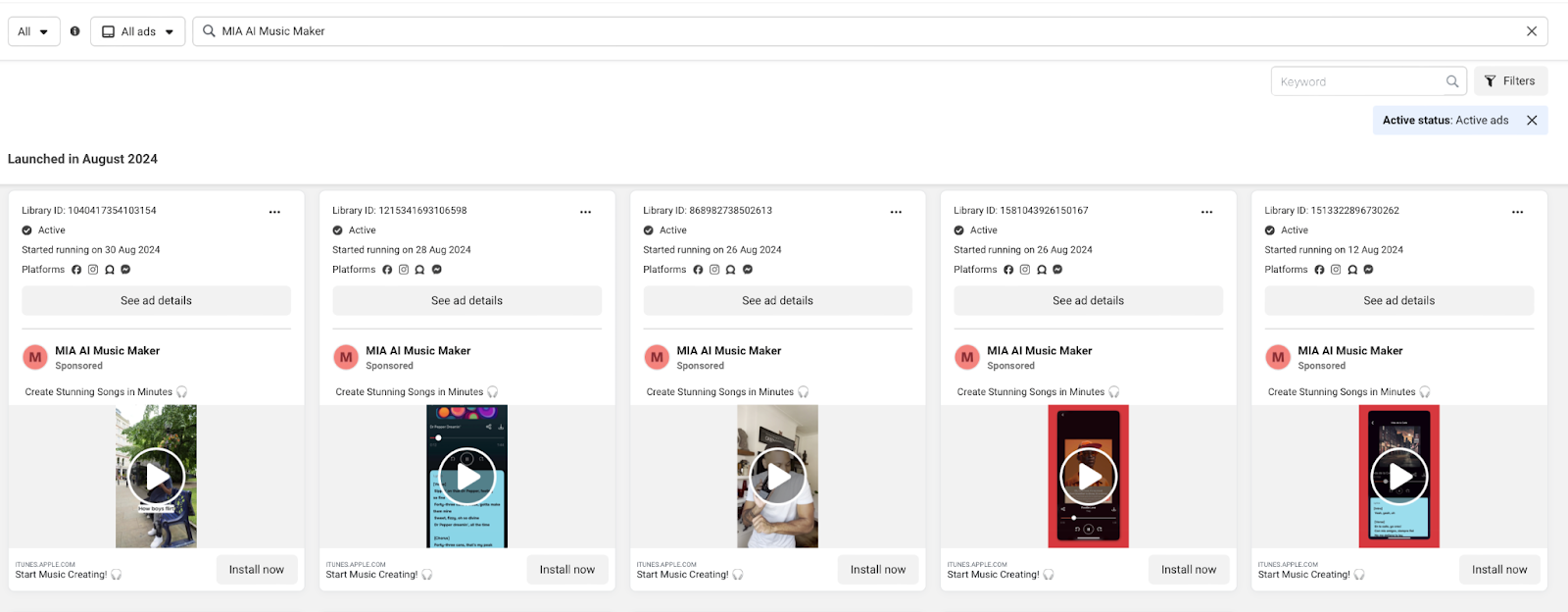1568x612 pixels.
Task: Open MIA AI Music Maker page link on ad 1581043926150167
Action: (1040, 351)
